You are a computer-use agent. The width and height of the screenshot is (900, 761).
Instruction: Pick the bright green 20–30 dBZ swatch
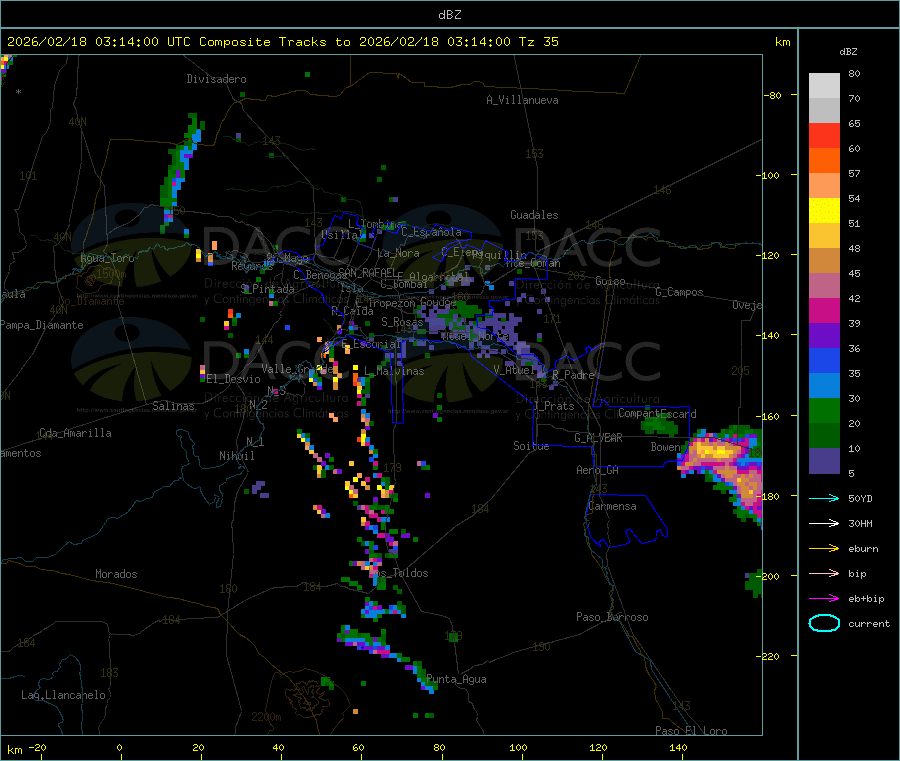(824, 410)
